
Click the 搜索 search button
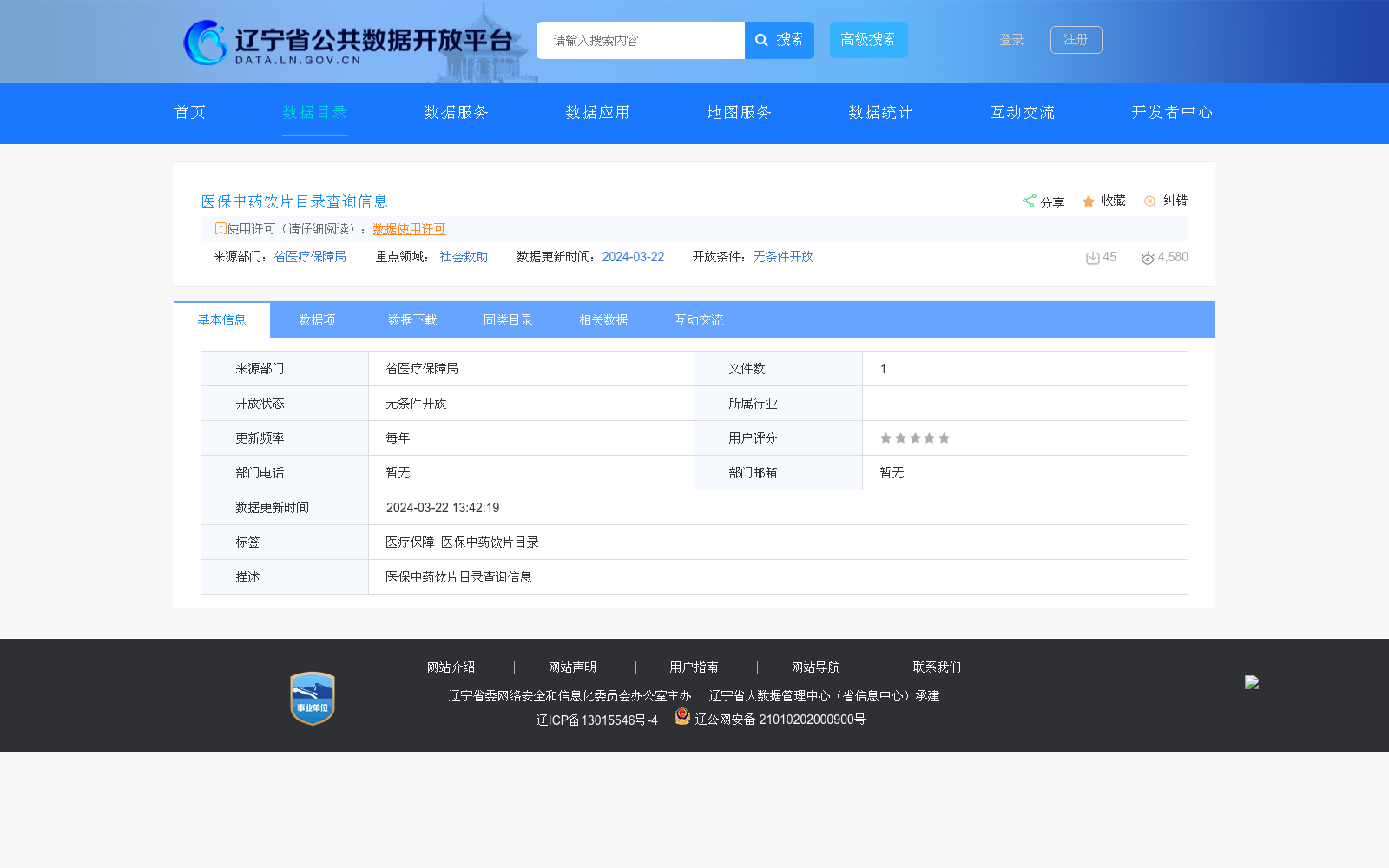coord(780,40)
